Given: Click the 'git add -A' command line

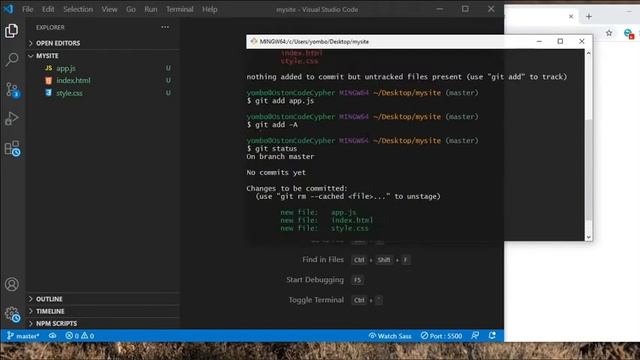Looking at the screenshot, I should pyautogui.click(x=272, y=124).
